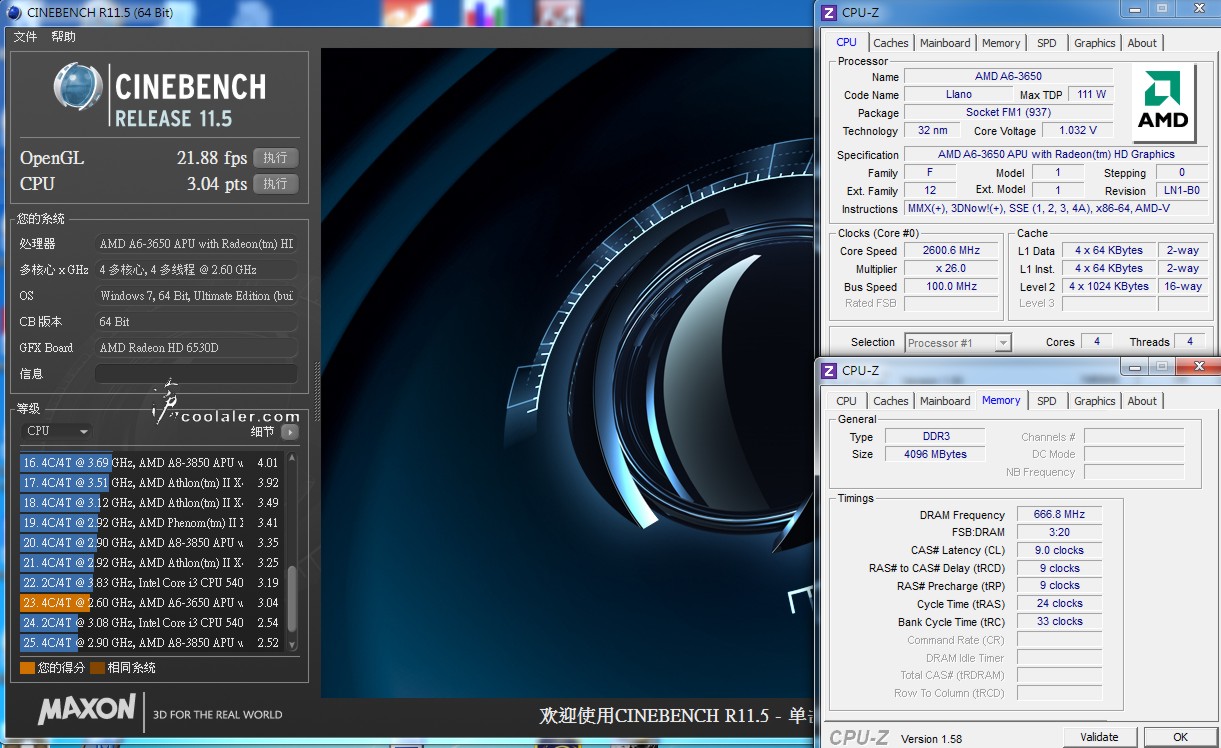
Task: Click the Bus Speed value 100.0 MHz
Action: [951, 287]
